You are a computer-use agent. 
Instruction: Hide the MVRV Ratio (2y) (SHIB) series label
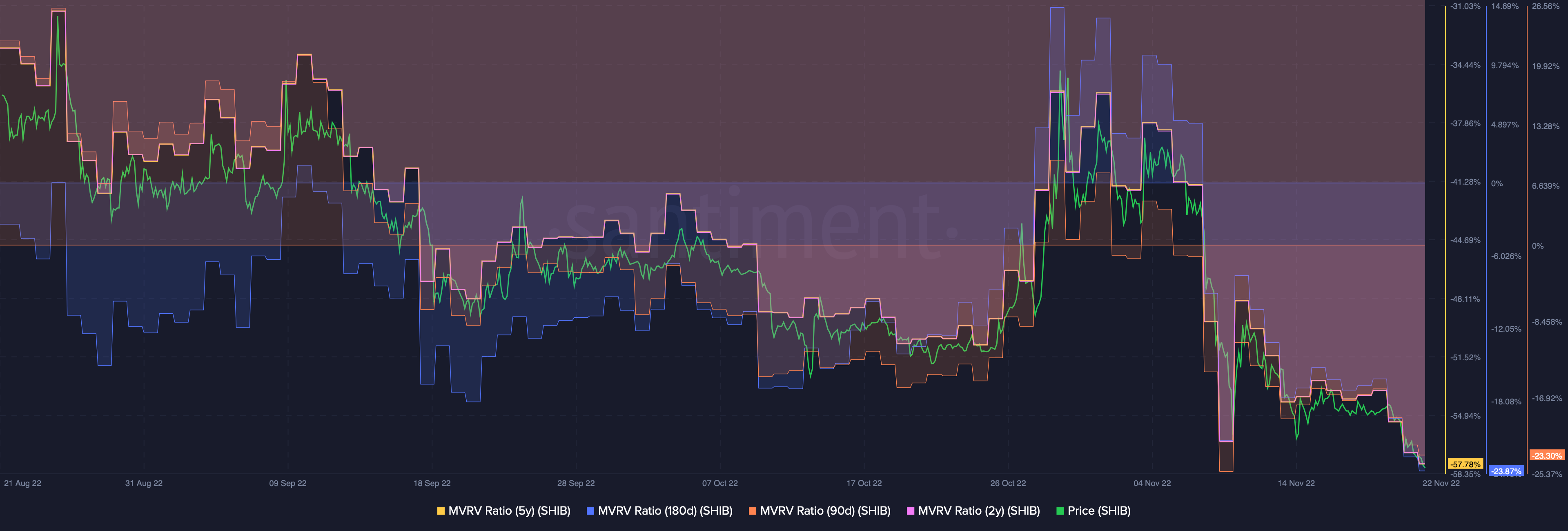click(x=979, y=511)
